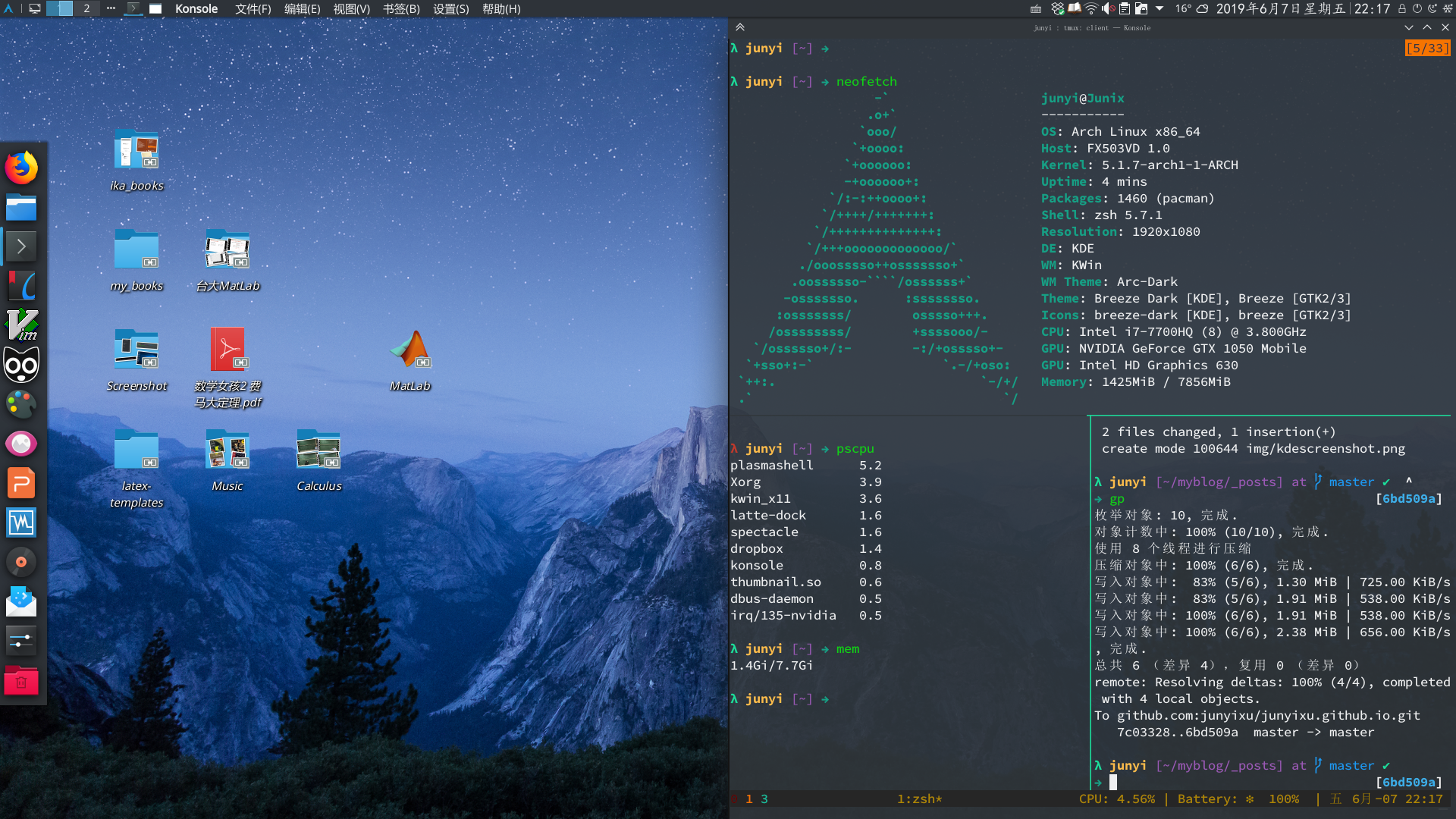
Task: Select the latex-templates desktop folder
Action: [136, 469]
